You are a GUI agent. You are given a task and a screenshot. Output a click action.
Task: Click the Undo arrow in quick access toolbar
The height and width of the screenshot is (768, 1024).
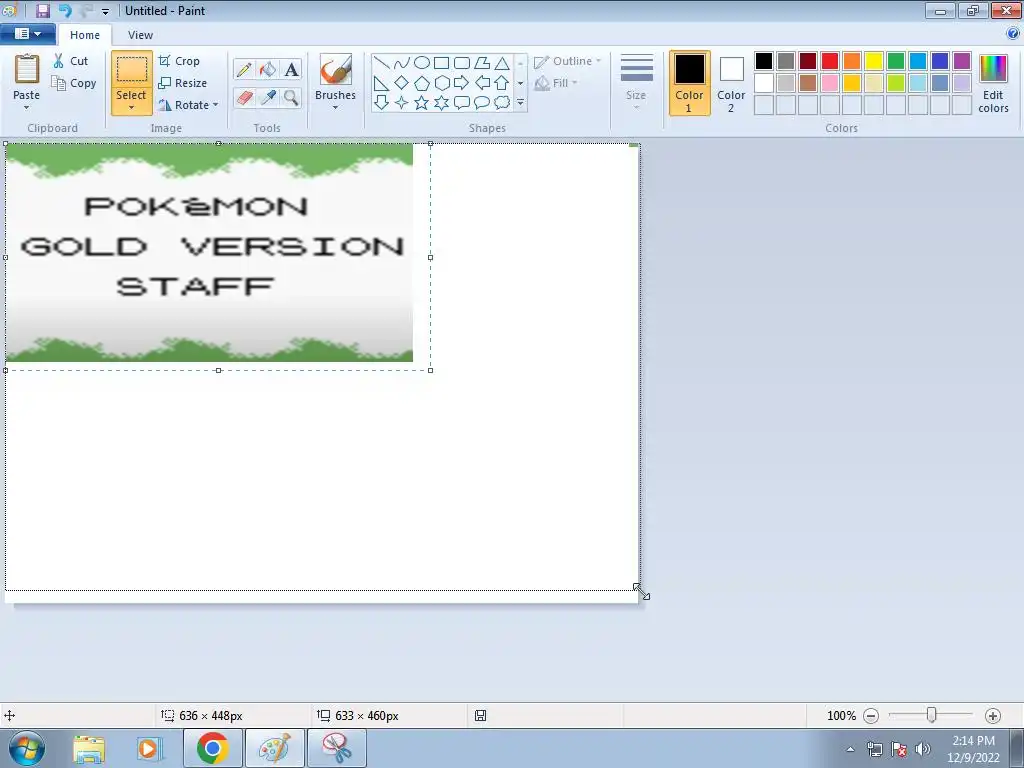click(65, 10)
